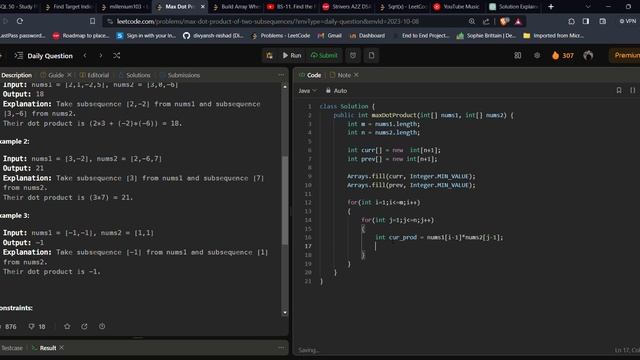Reload the browser page
The height and width of the screenshot is (360, 640).
[x=20, y=21]
